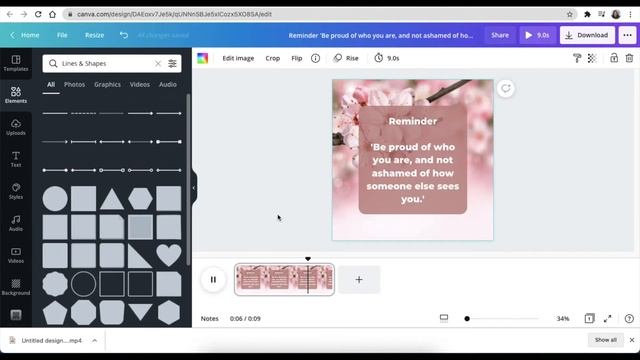The height and width of the screenshot is (360, 640).
Task: Add a new page with plus button
Action: (359, 280)
